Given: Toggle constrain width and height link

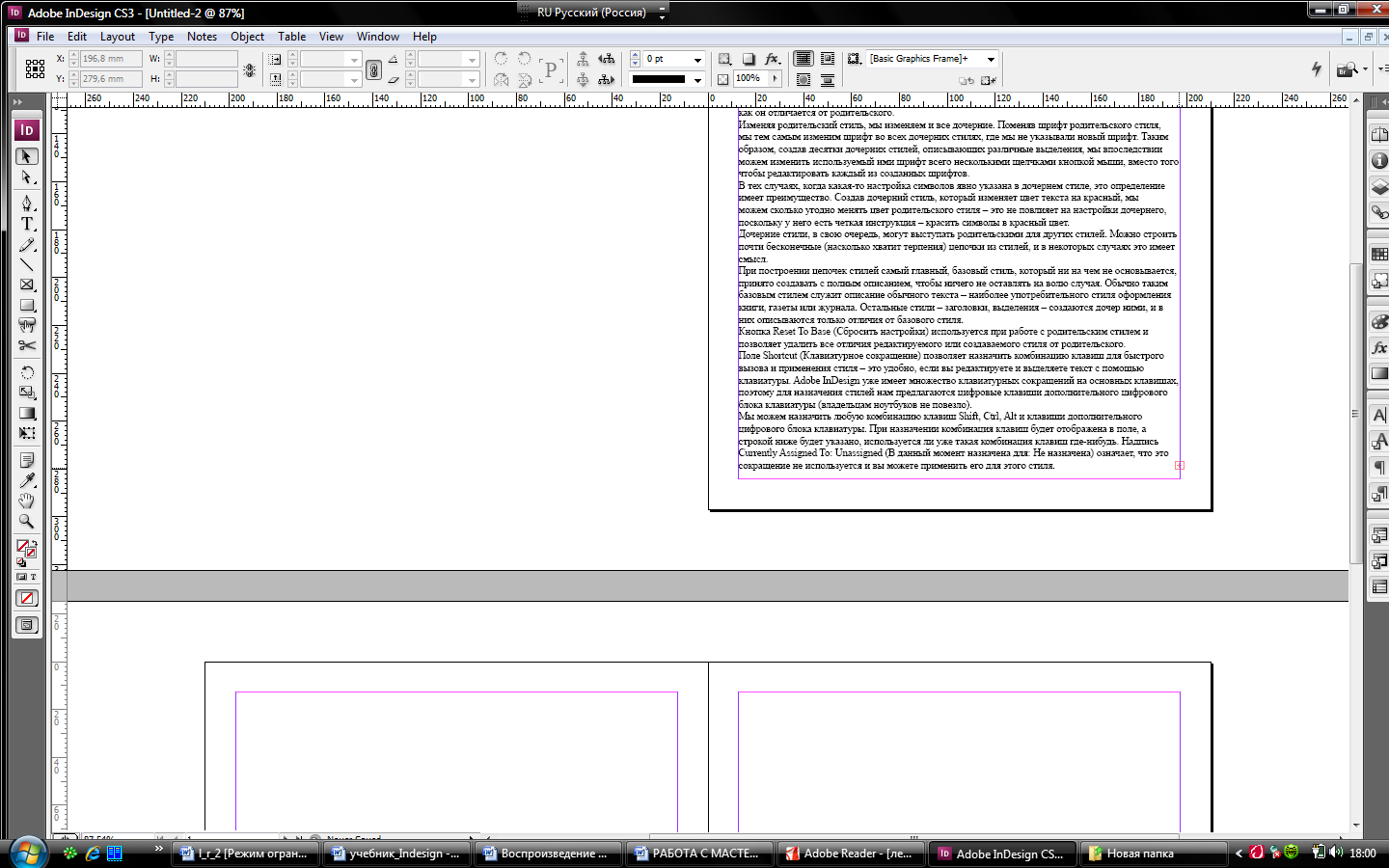Looking at the screenshot, I should pyautogui.click(x=250, y=70).
